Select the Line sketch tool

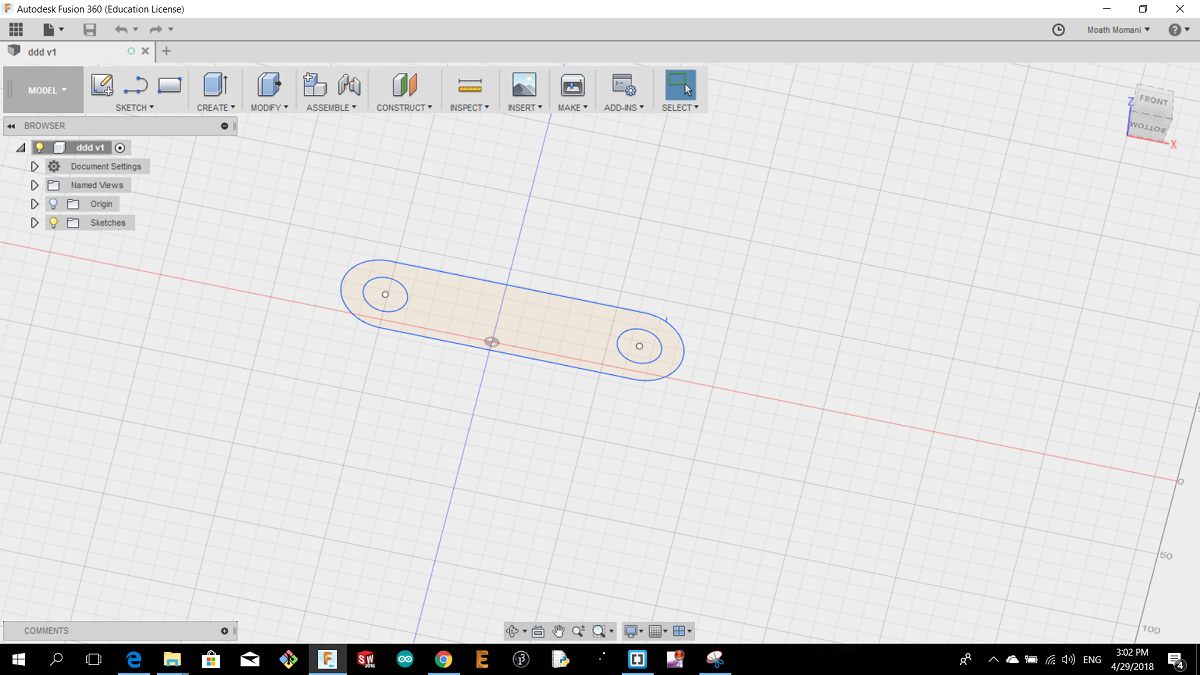[x=135, y=85]
